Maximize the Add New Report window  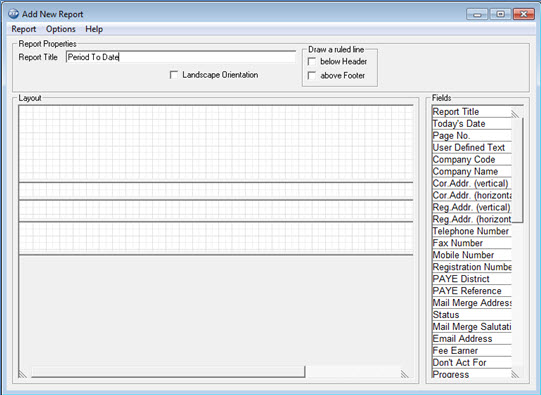(x=500, y=14)
